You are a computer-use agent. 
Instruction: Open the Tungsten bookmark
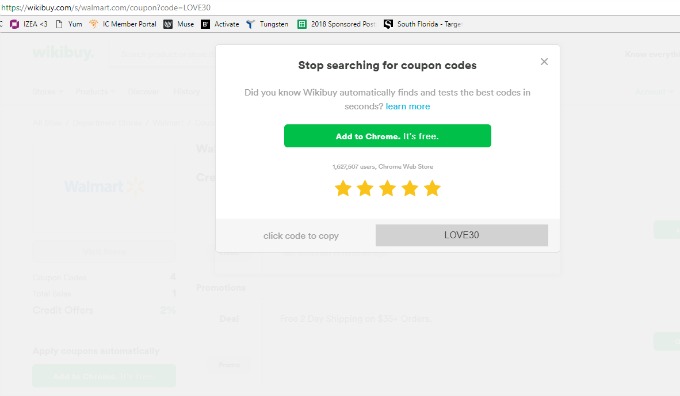tap(267, 24)
